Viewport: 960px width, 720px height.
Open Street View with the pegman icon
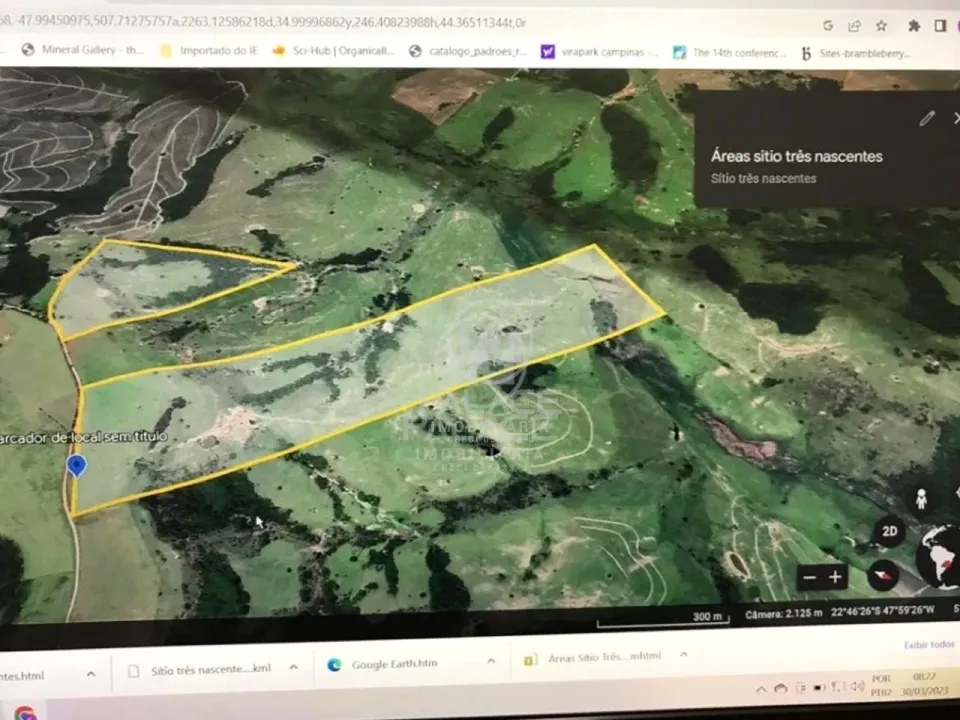pos(921,499)
